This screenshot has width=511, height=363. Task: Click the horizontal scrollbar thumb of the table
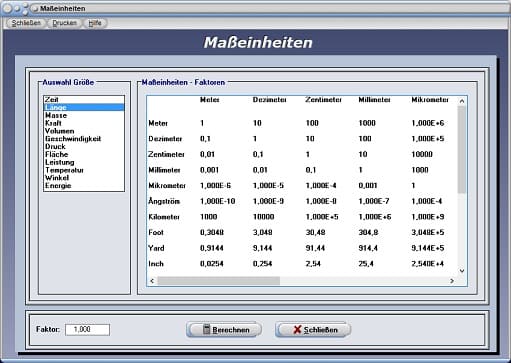(x=219, y=281)
